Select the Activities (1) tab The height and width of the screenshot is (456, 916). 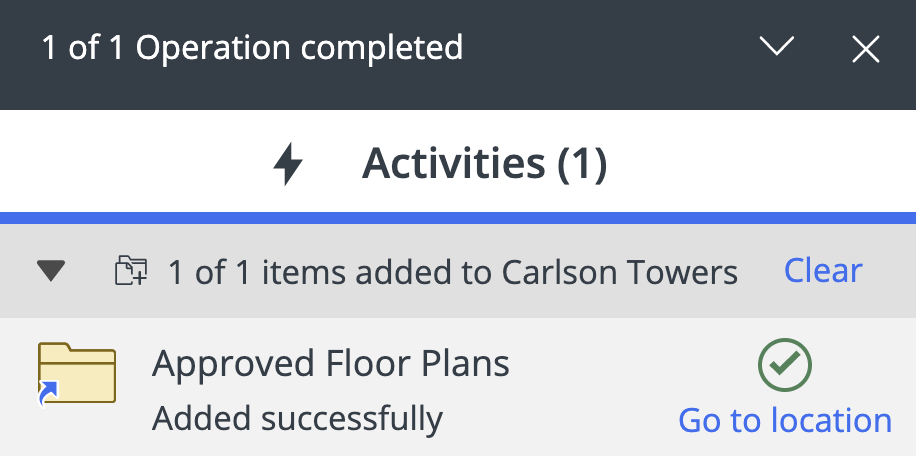click(484, 164)
